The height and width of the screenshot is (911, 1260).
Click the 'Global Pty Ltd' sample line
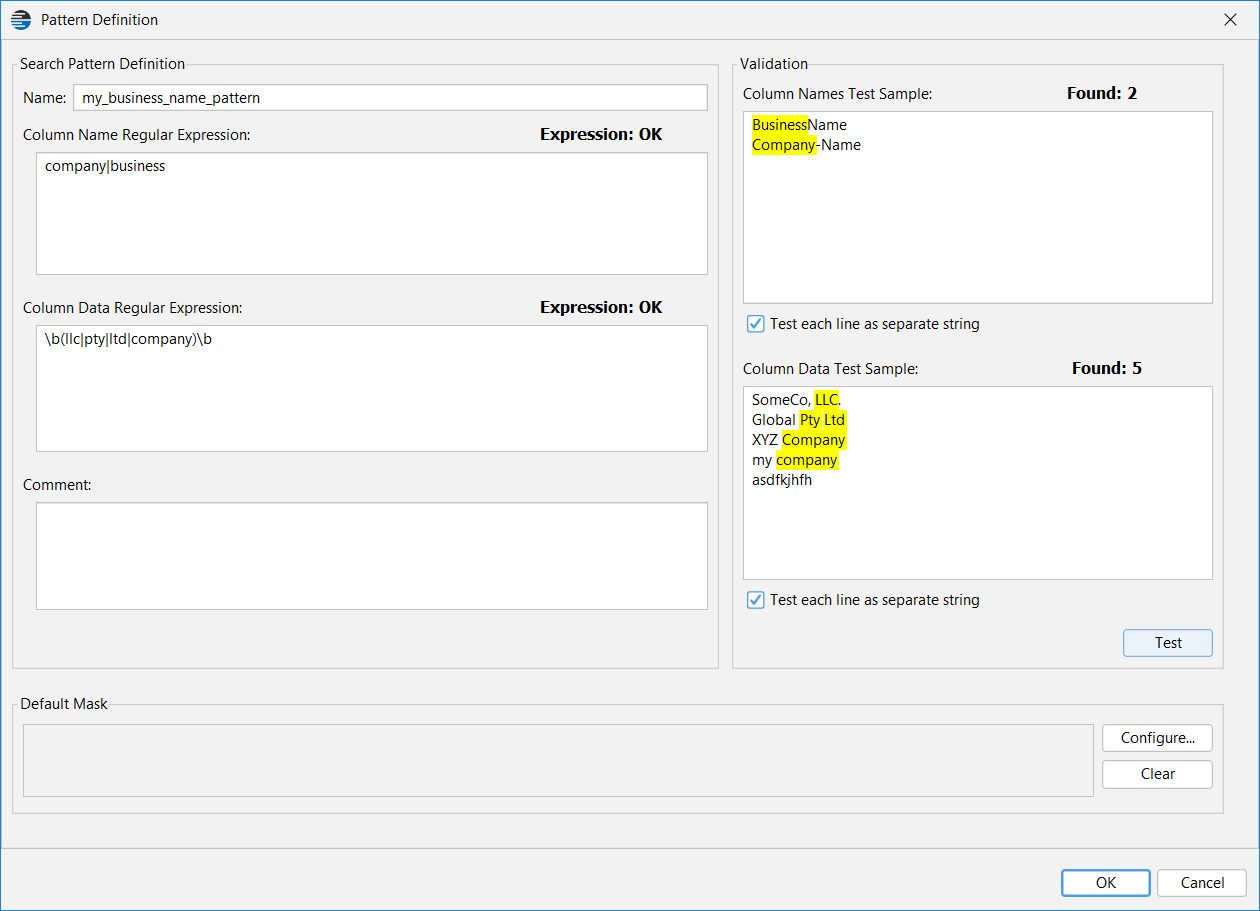[800, 420]
